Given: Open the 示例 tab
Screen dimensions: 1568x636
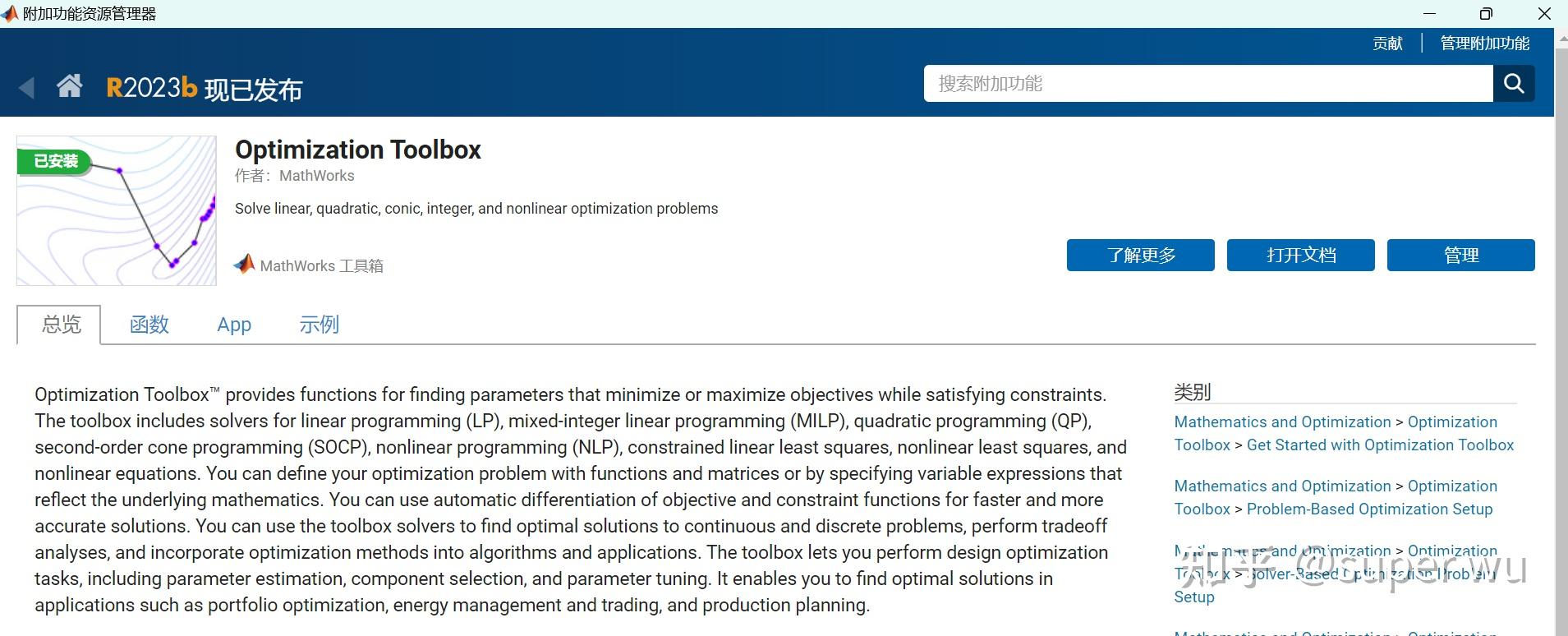Looking at the screenshot, I should pos(320,325).
